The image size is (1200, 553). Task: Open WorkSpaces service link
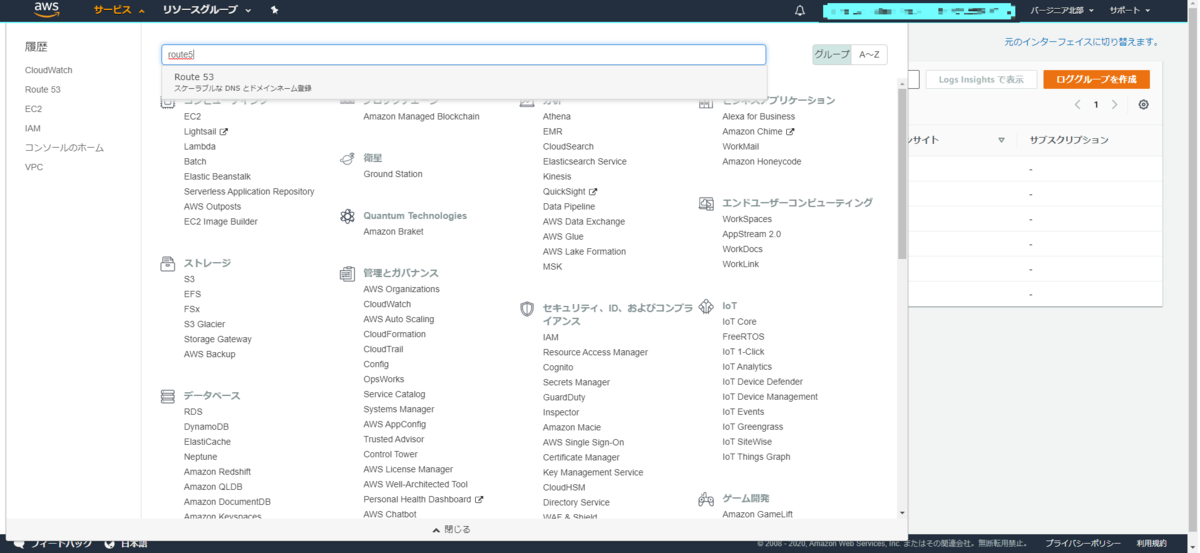coord(747,219)
